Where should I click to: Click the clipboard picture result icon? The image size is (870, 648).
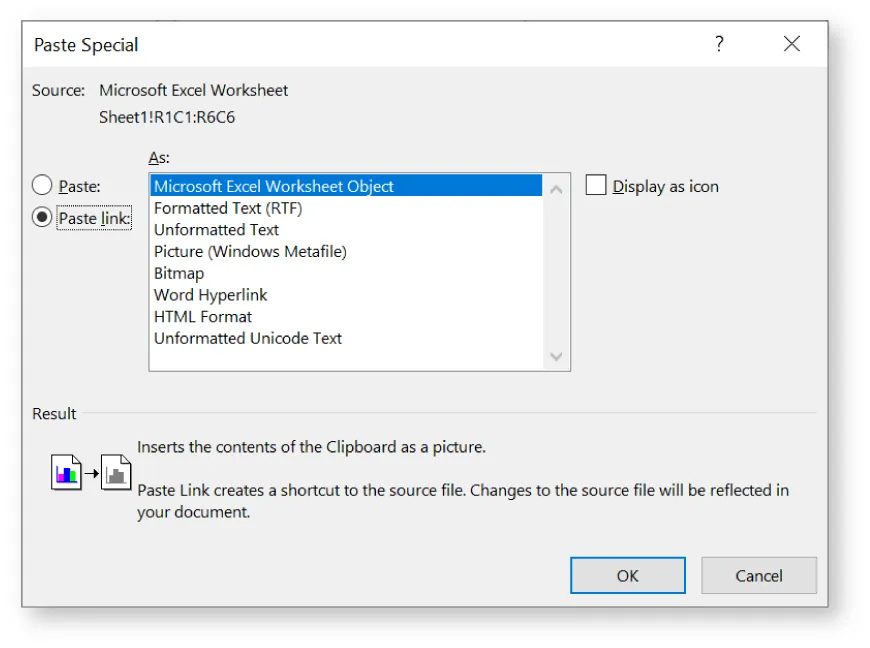point(91,472)
